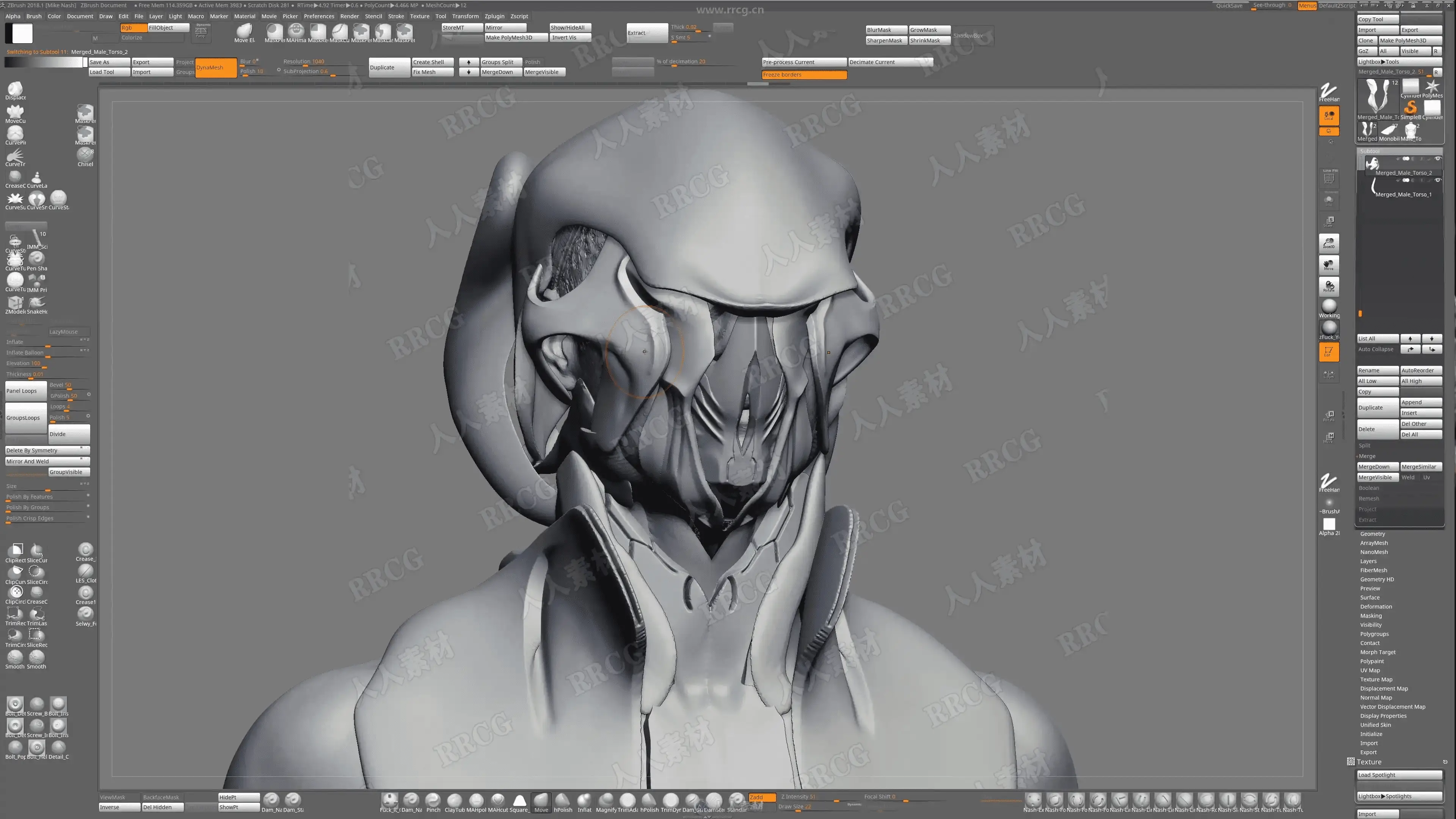This screenshot has height=819, width=1456.
Task: Open the Zplugin menu
Action: (x=494, y=16)
